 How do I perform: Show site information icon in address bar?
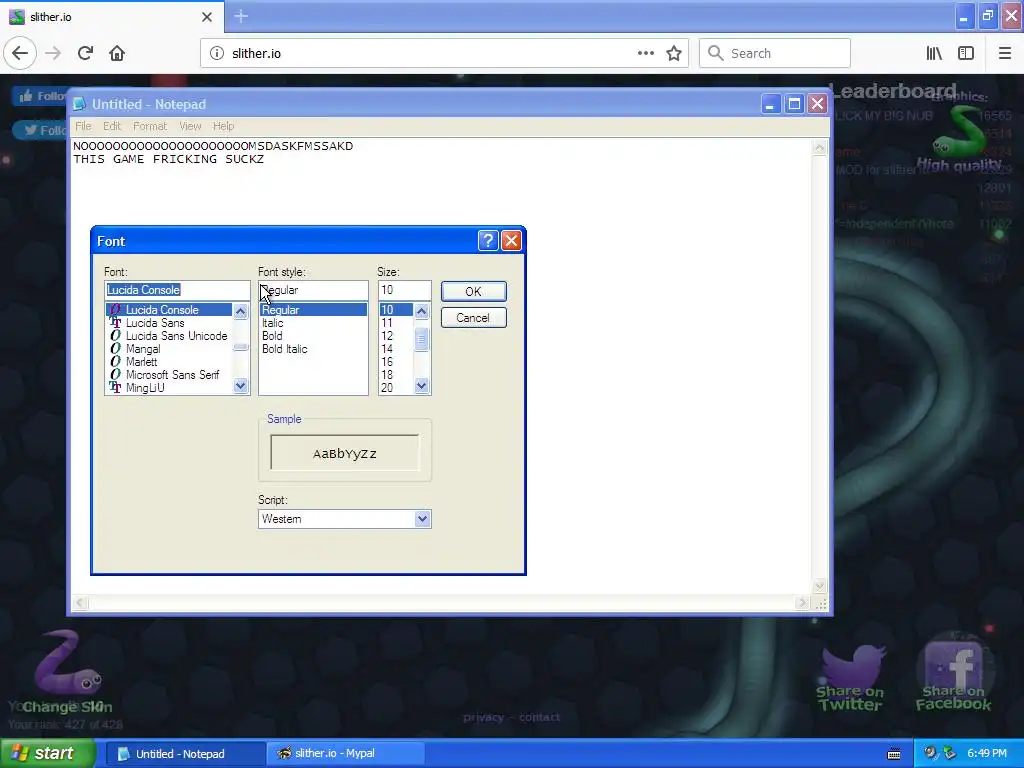(217, 54)
